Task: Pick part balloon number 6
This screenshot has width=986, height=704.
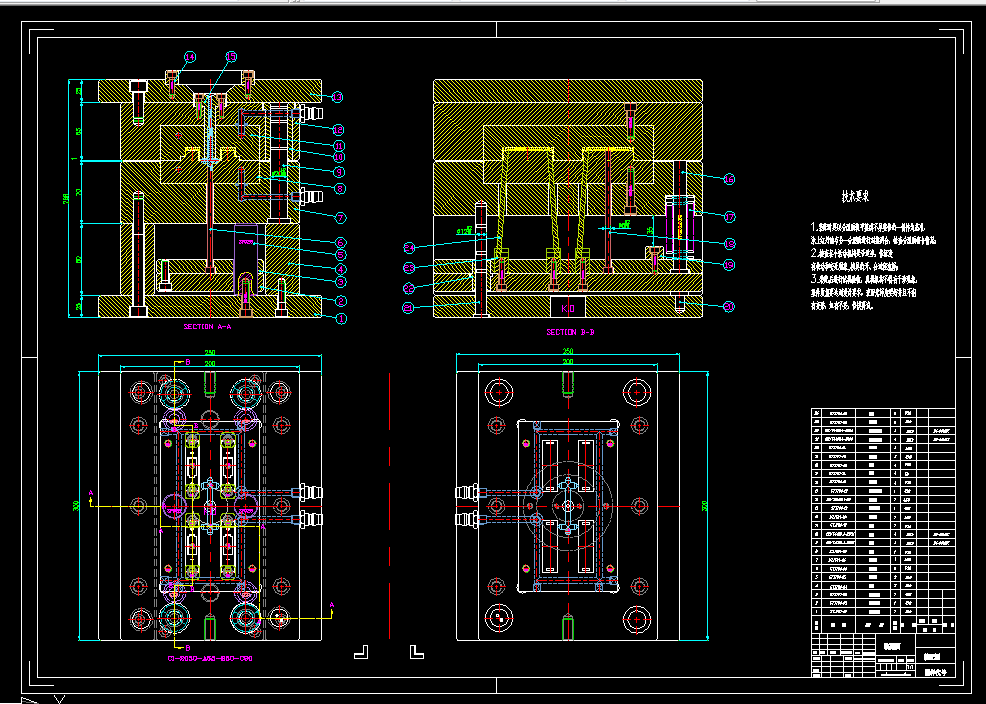Action: tap(341, 243)
